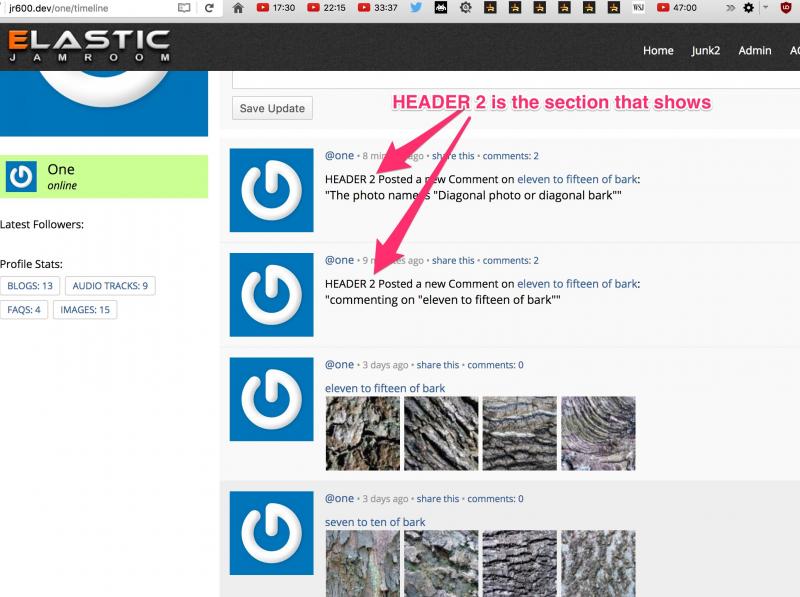Click avatar beside "commenting on" comment post
This screenshot has width=800, height=597.
click(x=271, y=295)
